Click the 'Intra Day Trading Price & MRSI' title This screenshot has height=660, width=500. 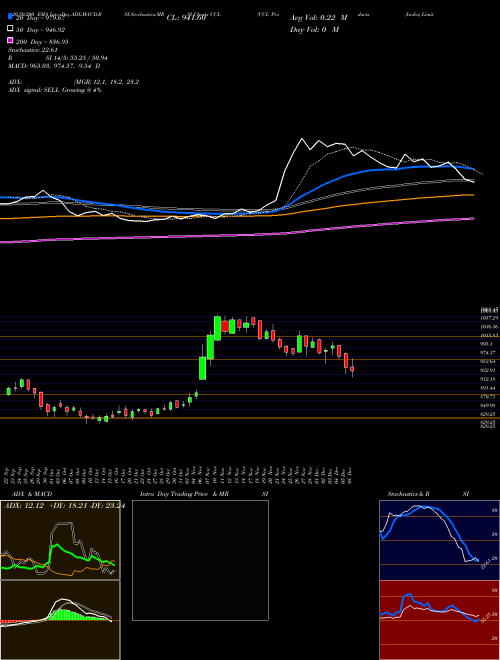(204, 494)
